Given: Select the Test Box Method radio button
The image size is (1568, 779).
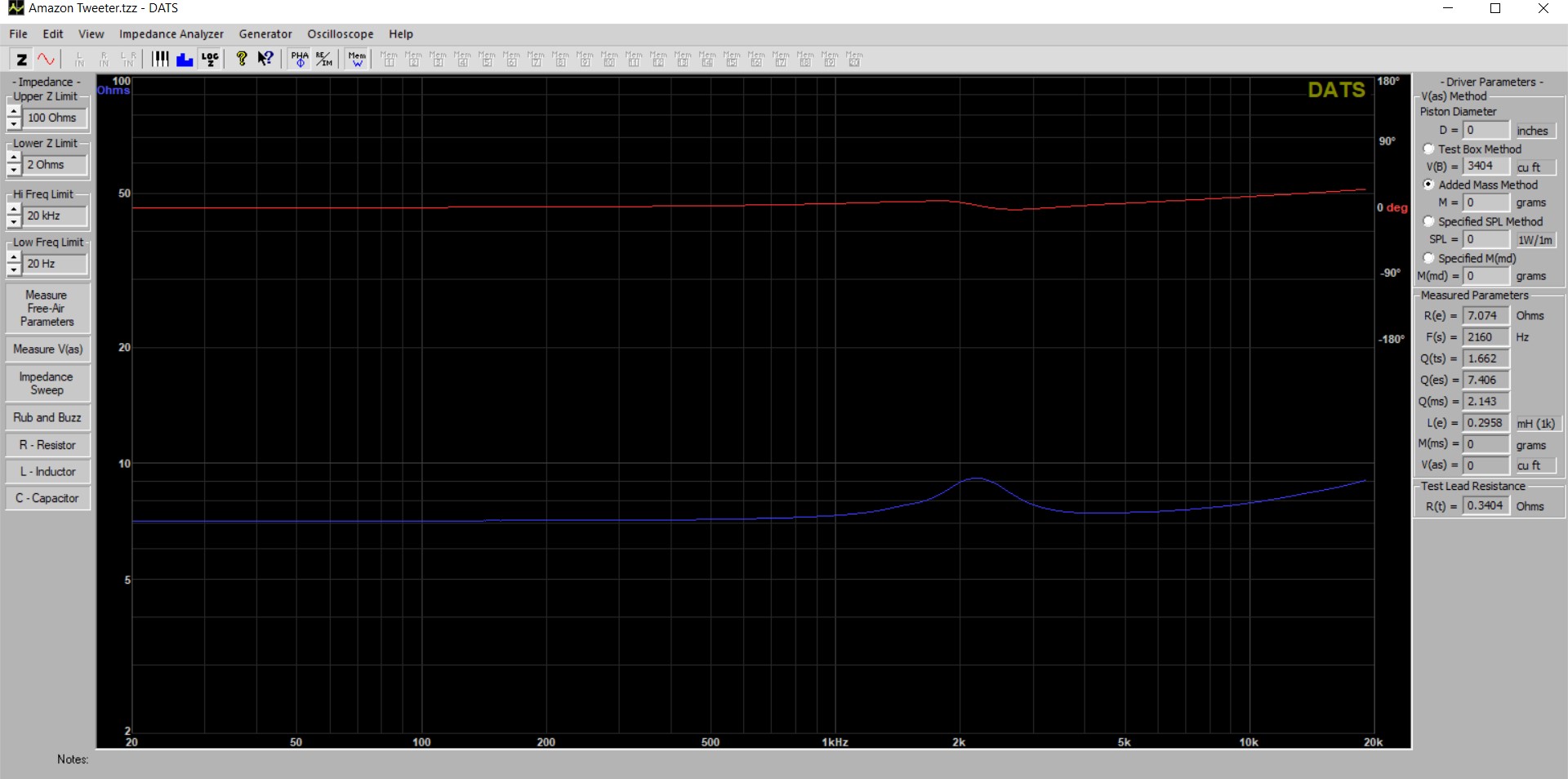Looking at the screenshot, I should (x=1428, y=149).
